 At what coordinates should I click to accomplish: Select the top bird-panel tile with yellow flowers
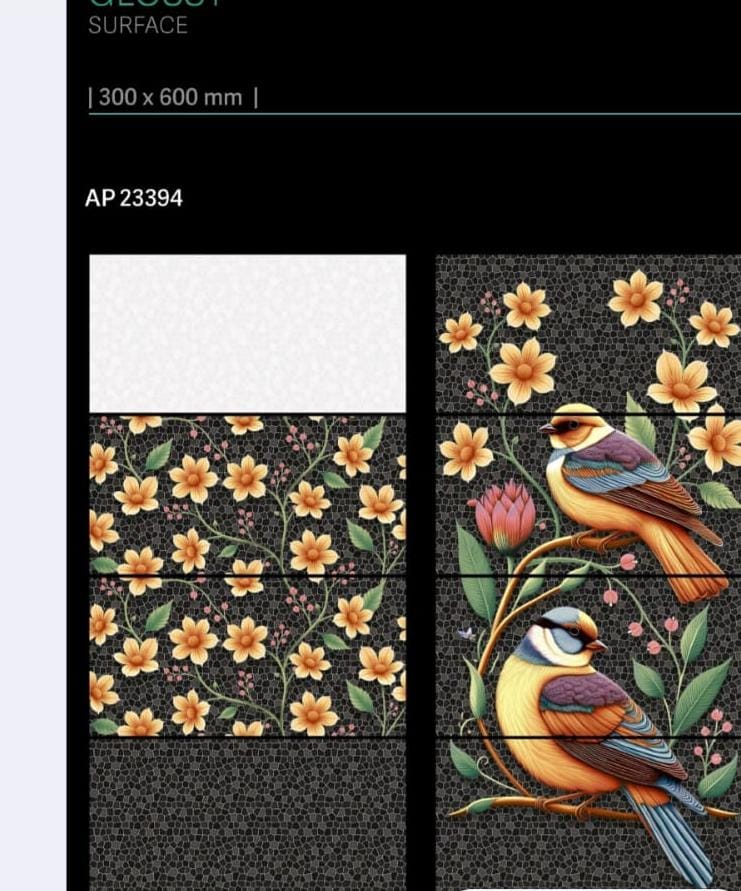click(x=588, y=334)
